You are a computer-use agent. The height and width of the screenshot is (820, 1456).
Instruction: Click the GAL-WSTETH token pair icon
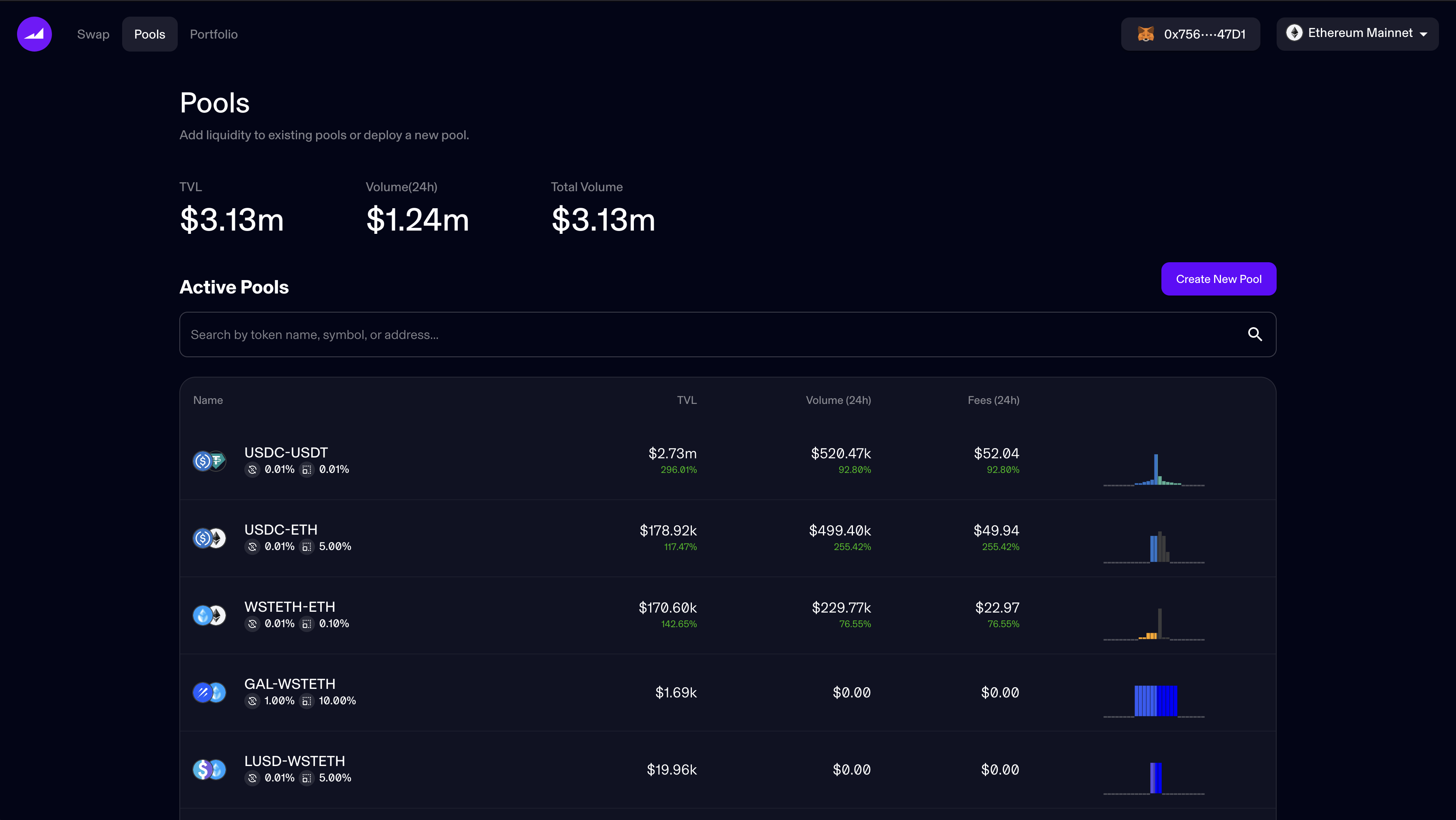[209, 692]
